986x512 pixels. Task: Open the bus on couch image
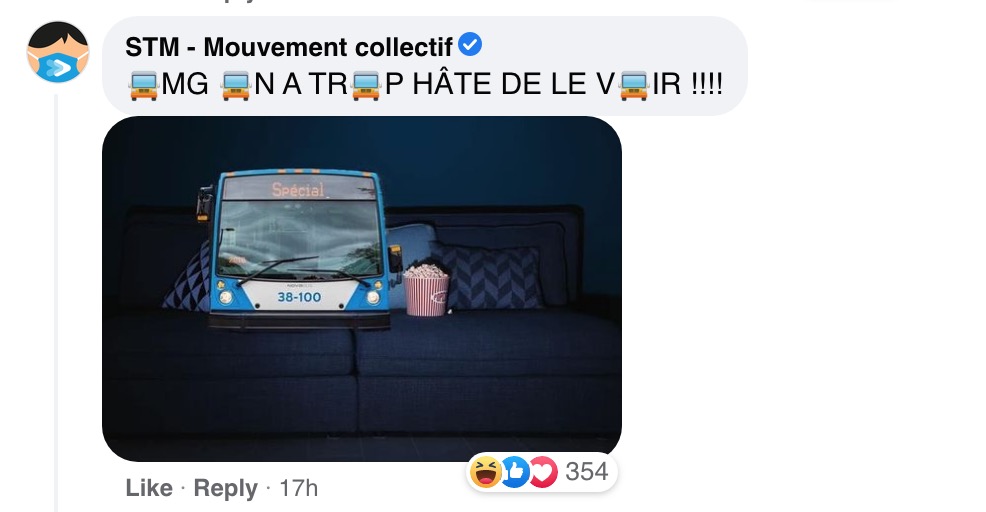[362, 289]
